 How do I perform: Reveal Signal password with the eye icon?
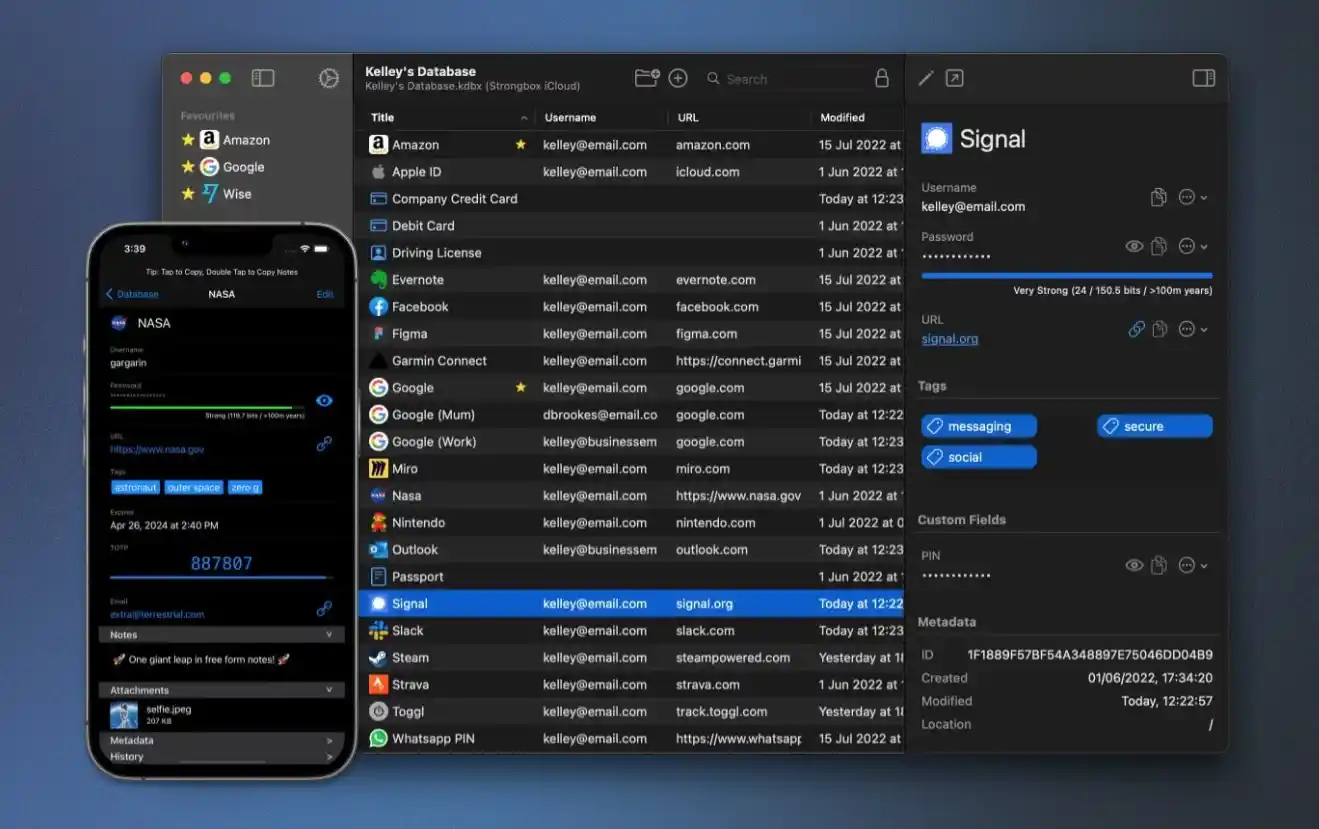pyautogui.click(x=1134, y=246)
